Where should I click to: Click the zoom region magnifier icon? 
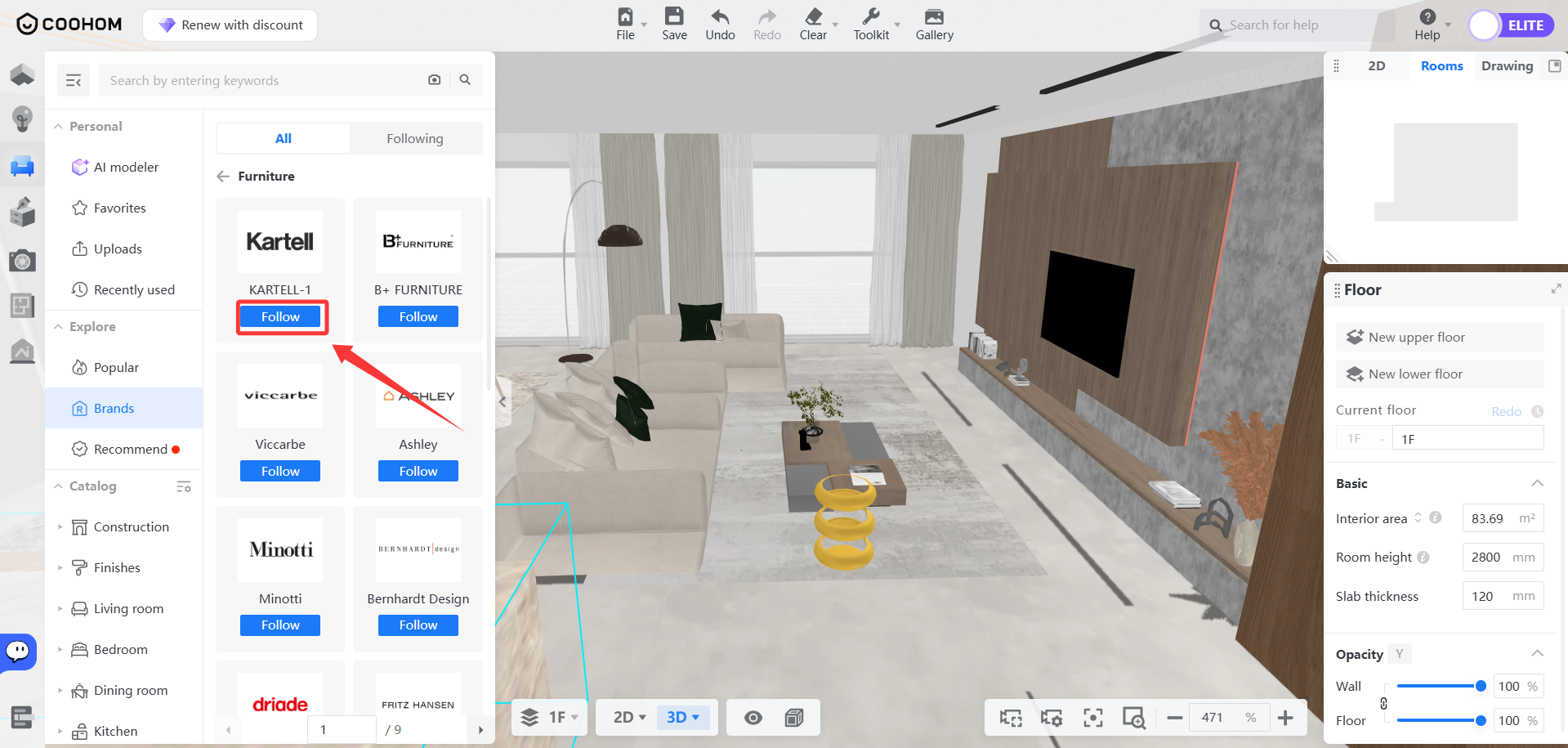(x=1133, y=718)
